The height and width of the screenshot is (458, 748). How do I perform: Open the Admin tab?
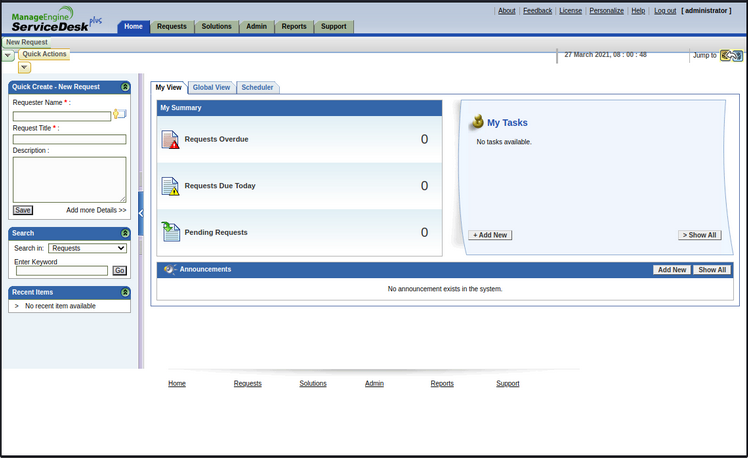tap(254, 26)
